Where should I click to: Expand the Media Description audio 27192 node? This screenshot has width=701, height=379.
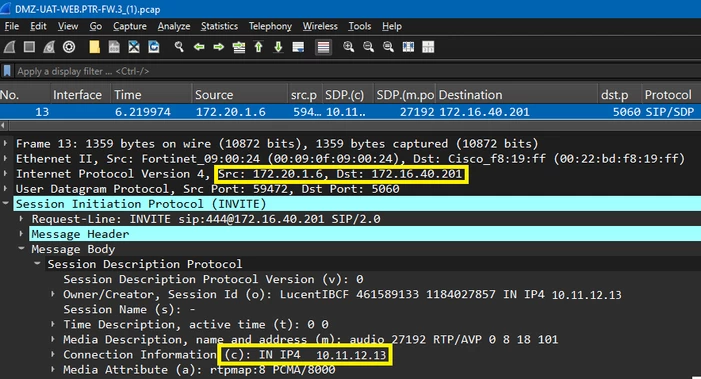pos(53,339)
